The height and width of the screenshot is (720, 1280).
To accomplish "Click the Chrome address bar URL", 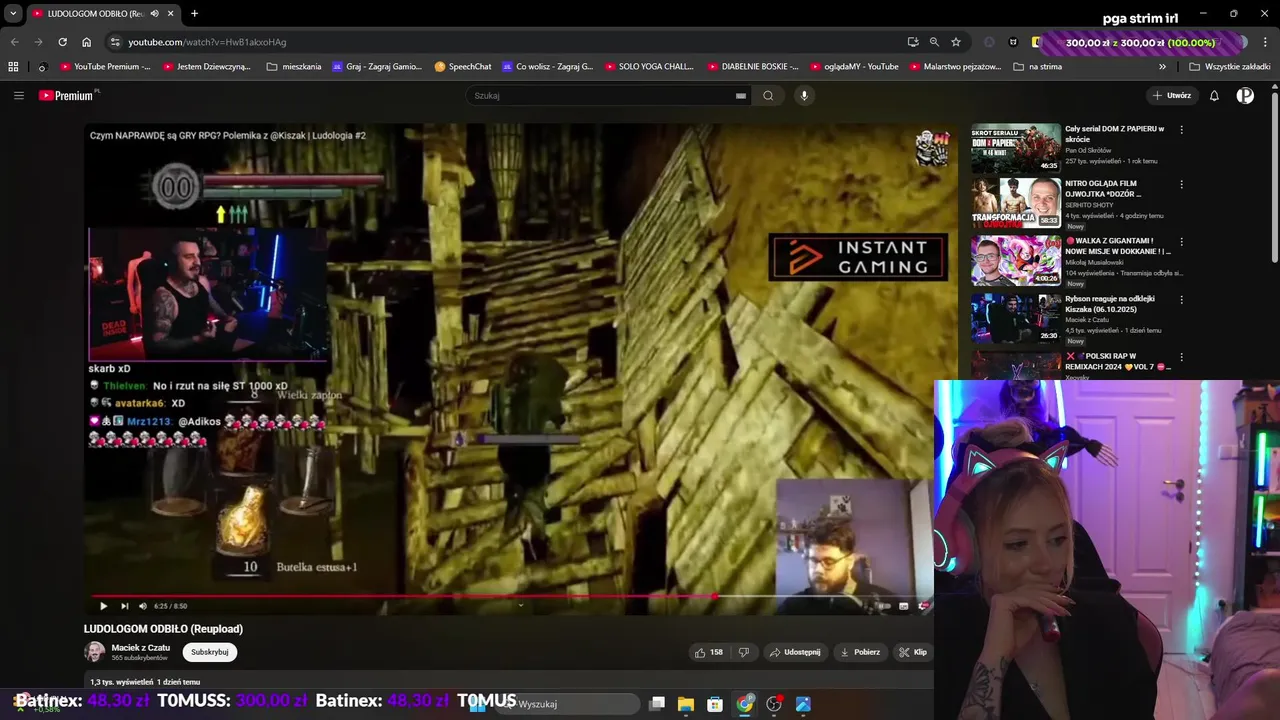I will pyautogui.click(x=207, y=42).
